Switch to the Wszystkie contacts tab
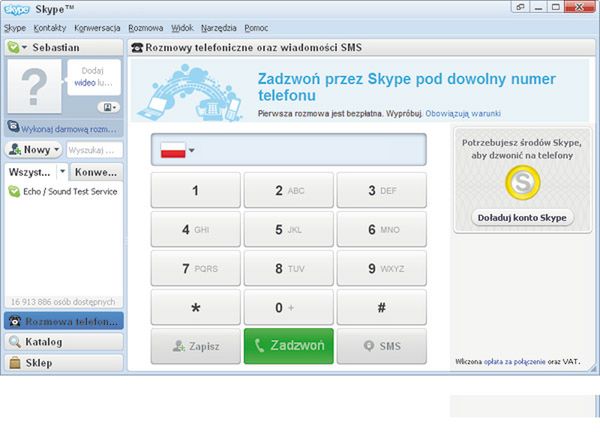 tap(30, 173)
